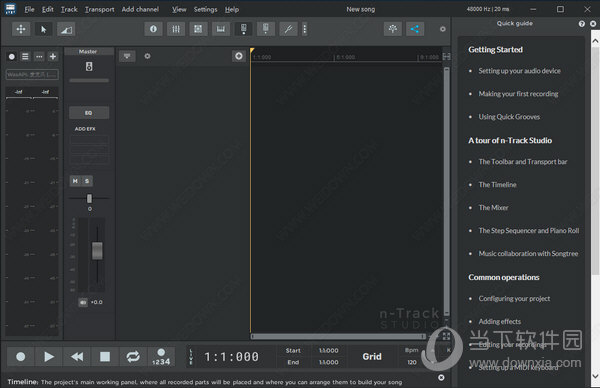Click the timeline horizontal scrollbar
This screenshot has height=388, width=600.
click(x=338, y=336)
